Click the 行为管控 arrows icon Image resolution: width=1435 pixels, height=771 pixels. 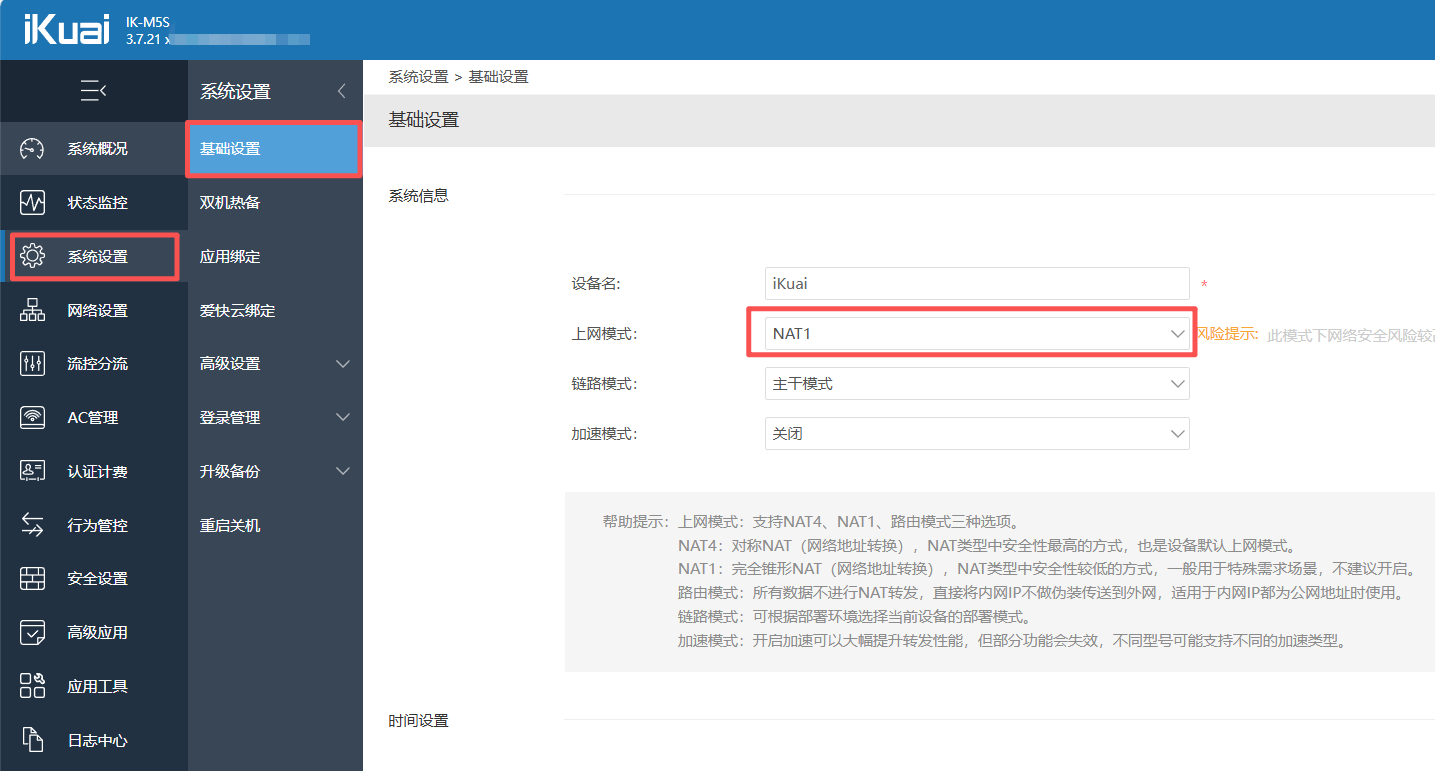coord(33,525)
